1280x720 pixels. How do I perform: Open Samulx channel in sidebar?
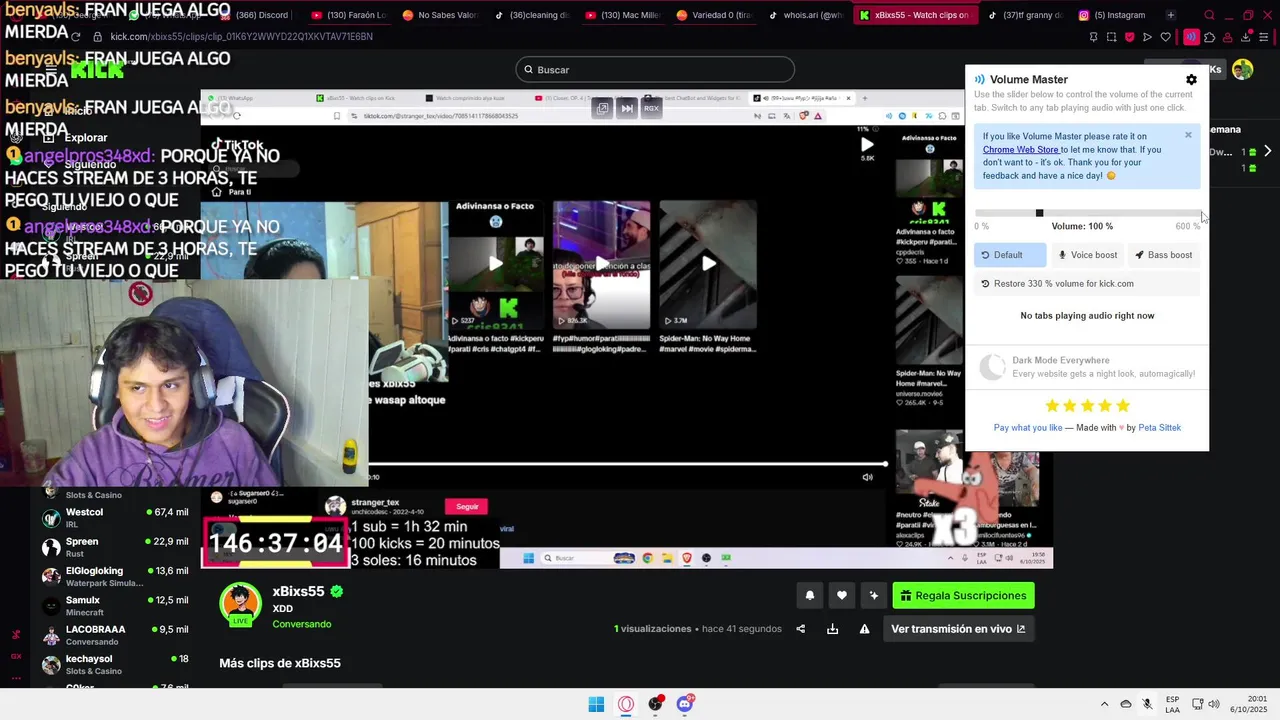point(115,606)
